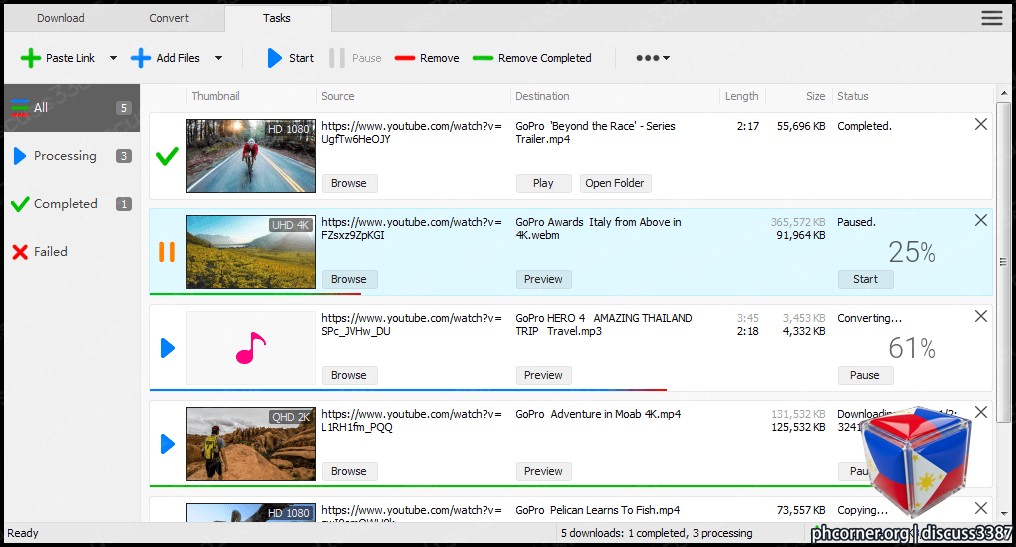This screenshot has height=547, width=1016.
Task: Browse source of Thailand mp3 task
Action: point(349,375)
